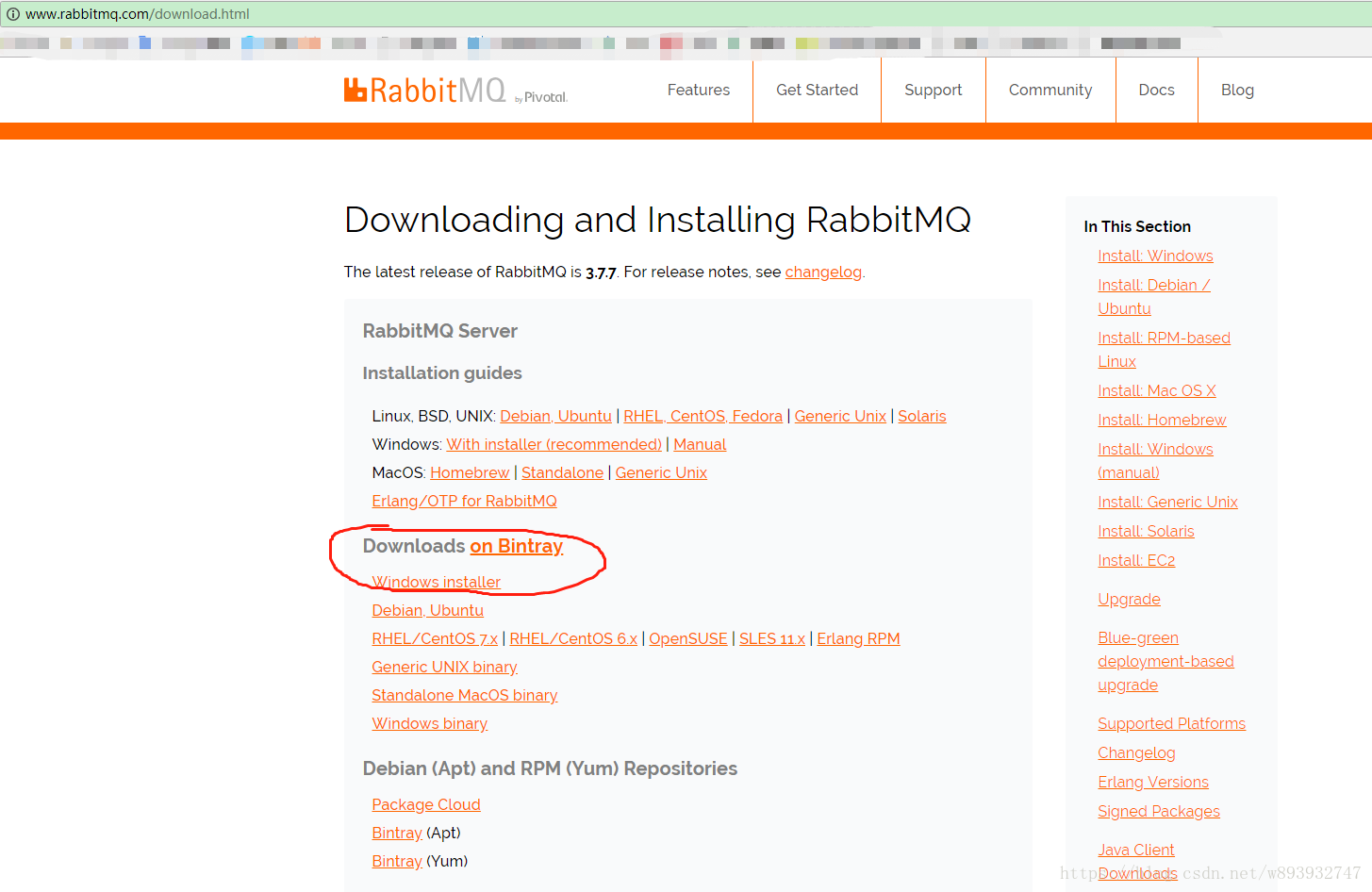The image size is (1372, 892).
Task: Open RHEL, CentOS, Fedora guide link
Action: click(x=703, y=416)
